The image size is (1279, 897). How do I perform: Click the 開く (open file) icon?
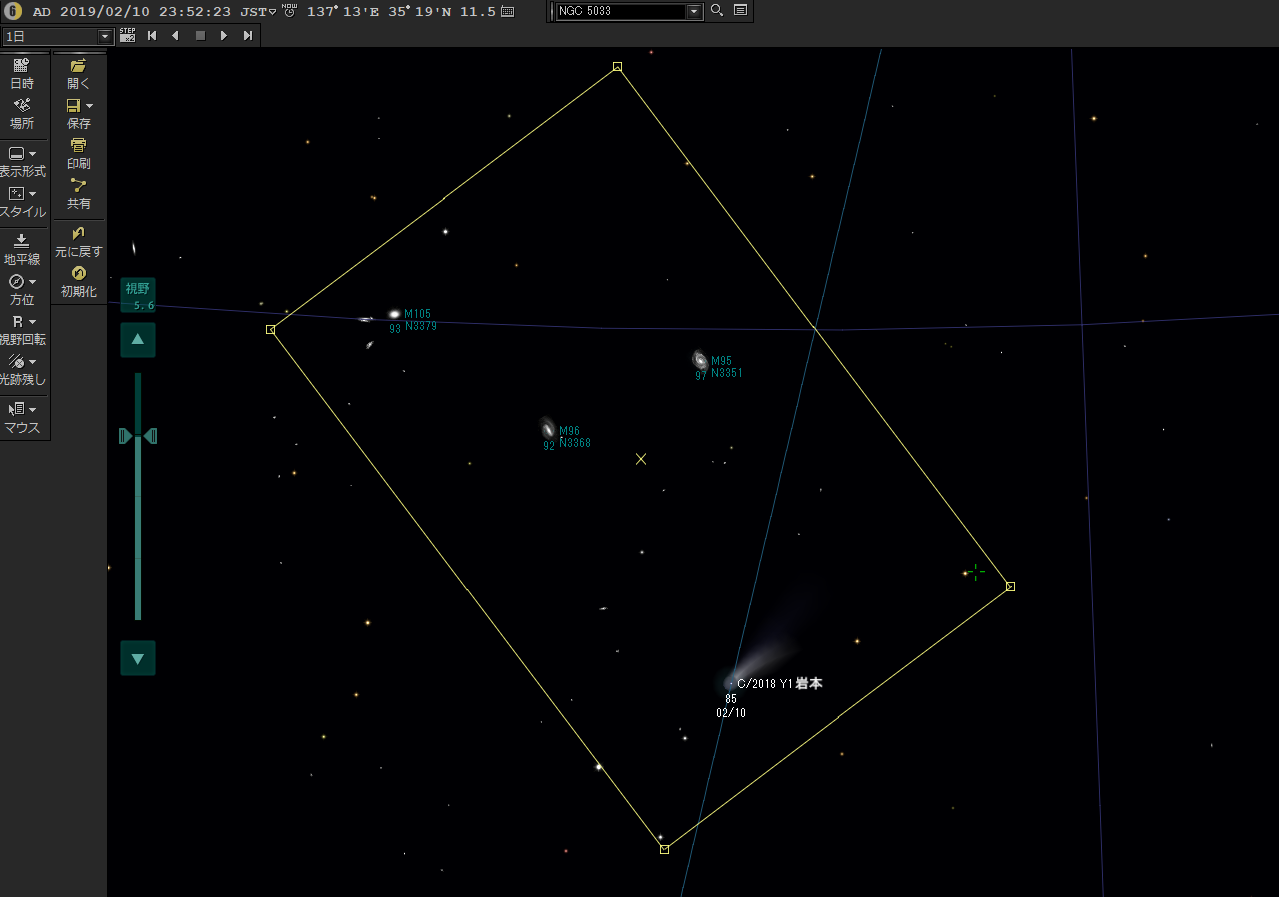[x=78, y=65]
